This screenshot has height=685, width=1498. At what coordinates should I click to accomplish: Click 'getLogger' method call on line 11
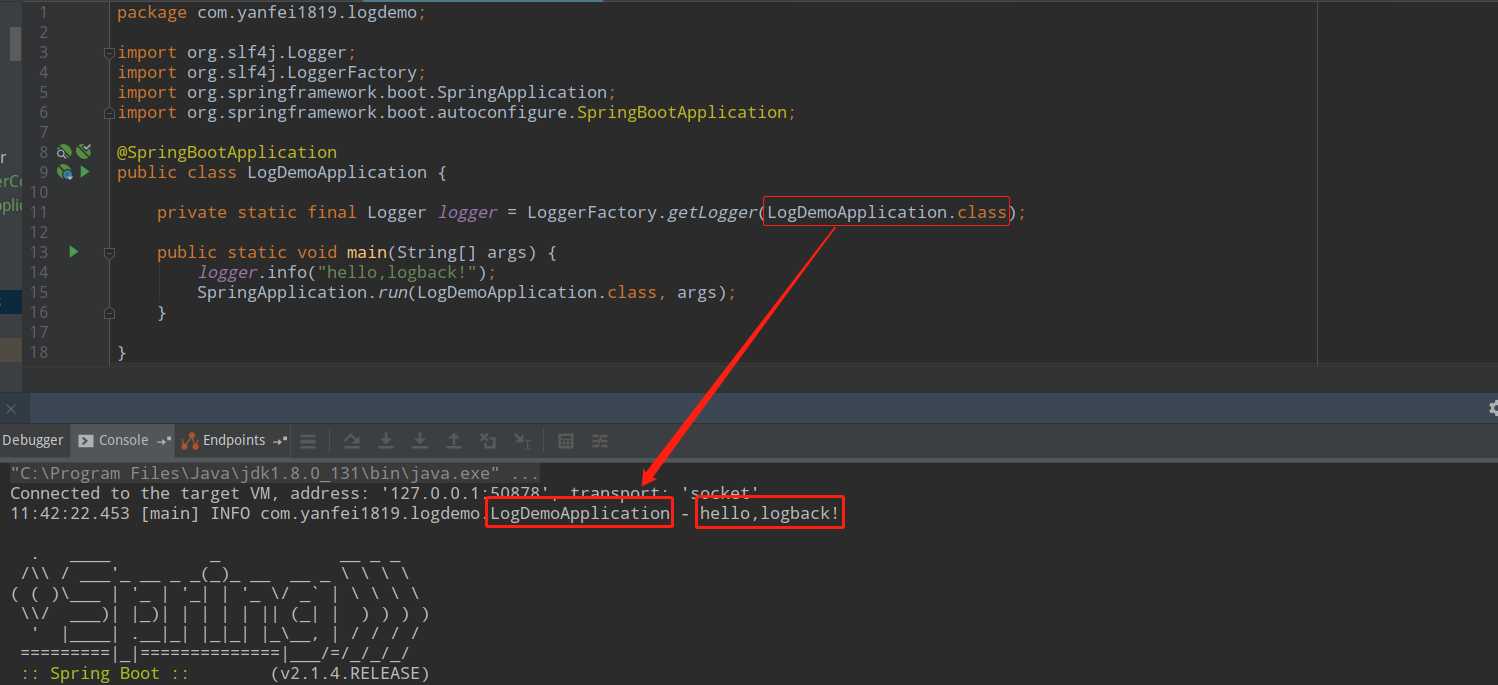point(712,212)
